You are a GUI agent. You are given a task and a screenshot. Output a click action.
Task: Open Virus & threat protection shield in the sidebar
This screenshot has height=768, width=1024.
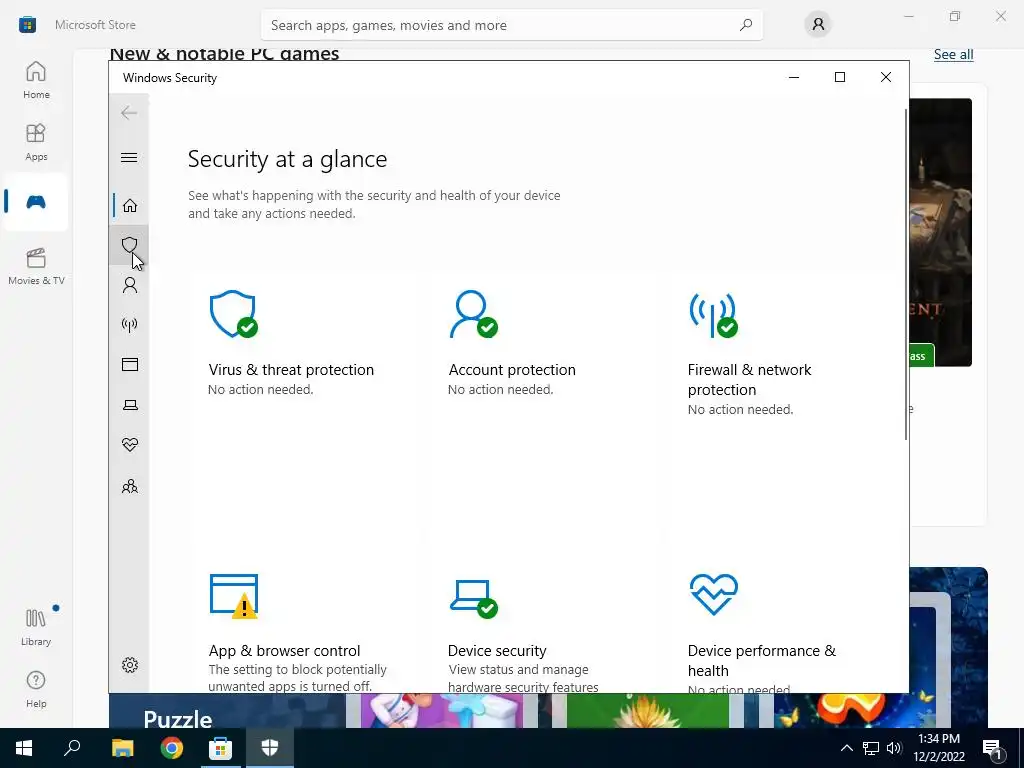point(129,246)
